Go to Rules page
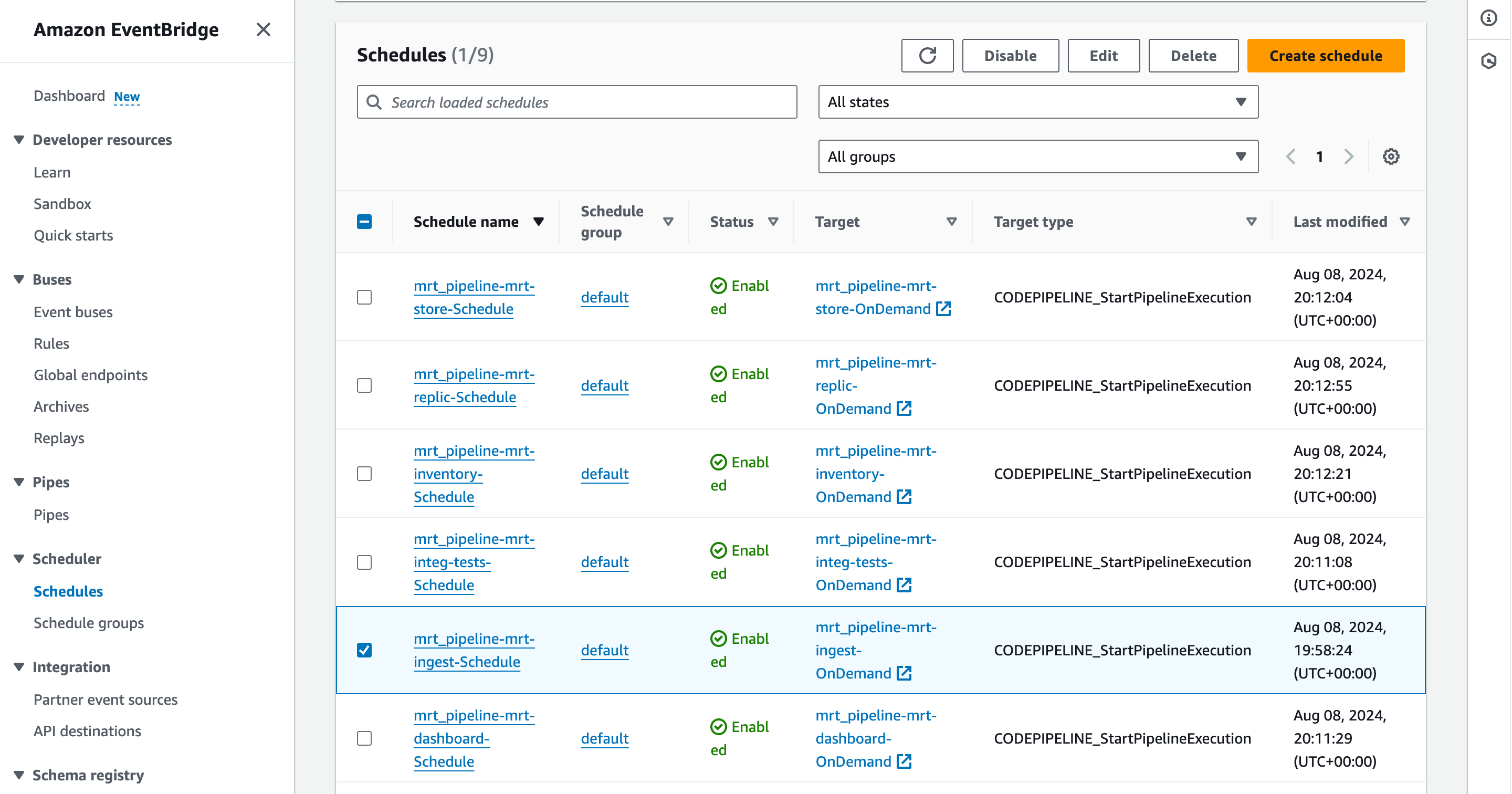 [x=51, y=343]
